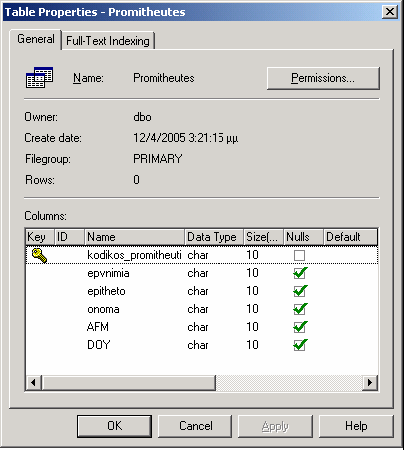404x450 pixels.
Task: Switch to the Full-Text Indexing tab
Action: 108,41
